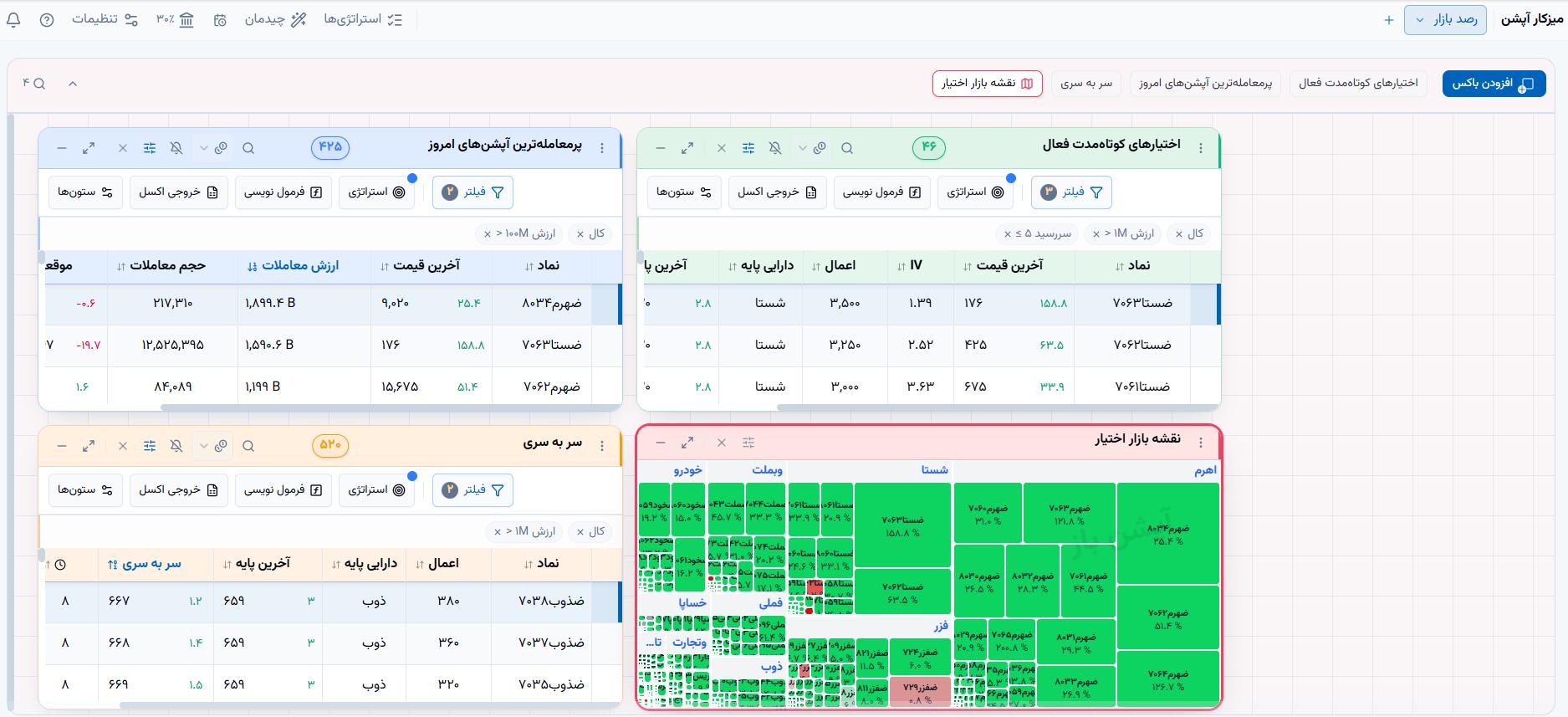This screenshot has width=1568, height=717.
Task: Expand link dropdown in اختیارهای کوتاه‌مدت فعال box
Action: (x=802, y=148)
